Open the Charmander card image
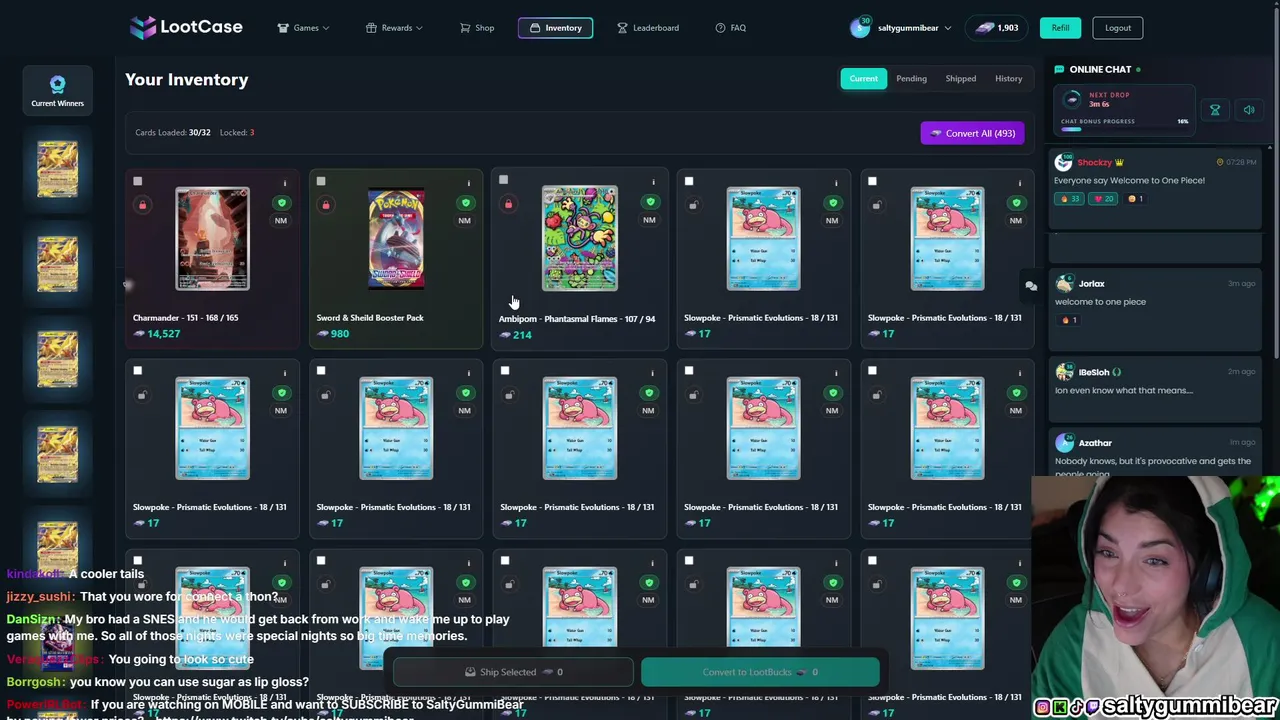1280x720 pixels. coord(212,238)
